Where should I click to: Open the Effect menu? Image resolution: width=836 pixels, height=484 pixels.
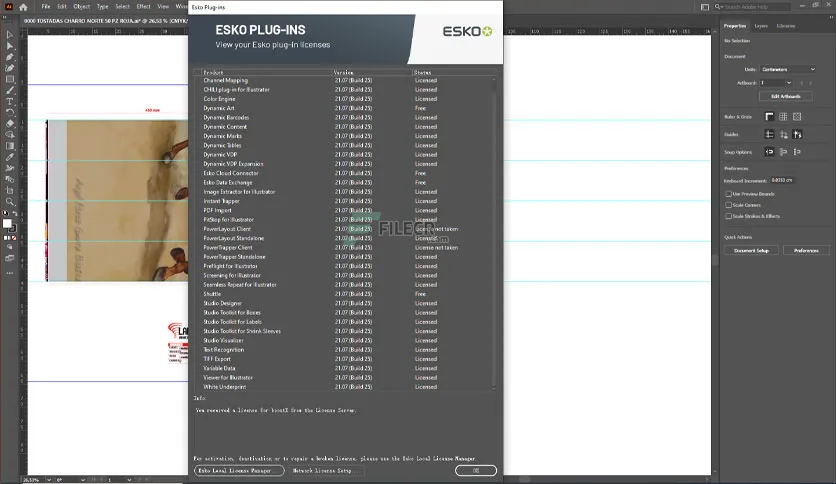coord(143,7)
